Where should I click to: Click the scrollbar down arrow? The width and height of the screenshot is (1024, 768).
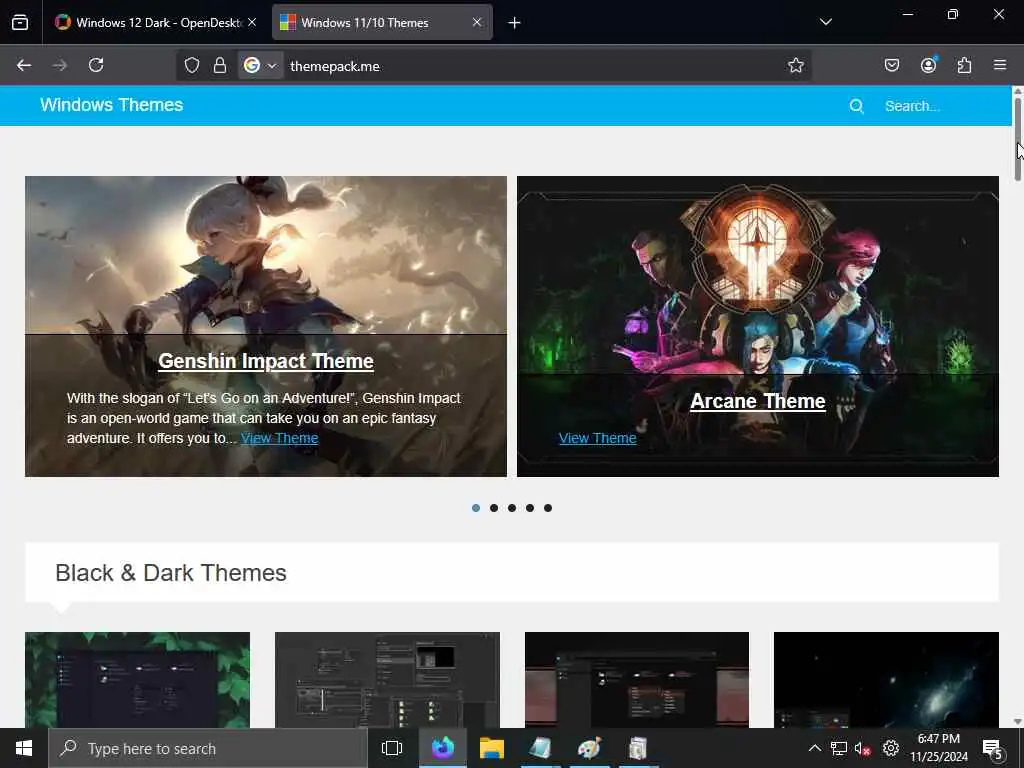tap(1017, 722)
